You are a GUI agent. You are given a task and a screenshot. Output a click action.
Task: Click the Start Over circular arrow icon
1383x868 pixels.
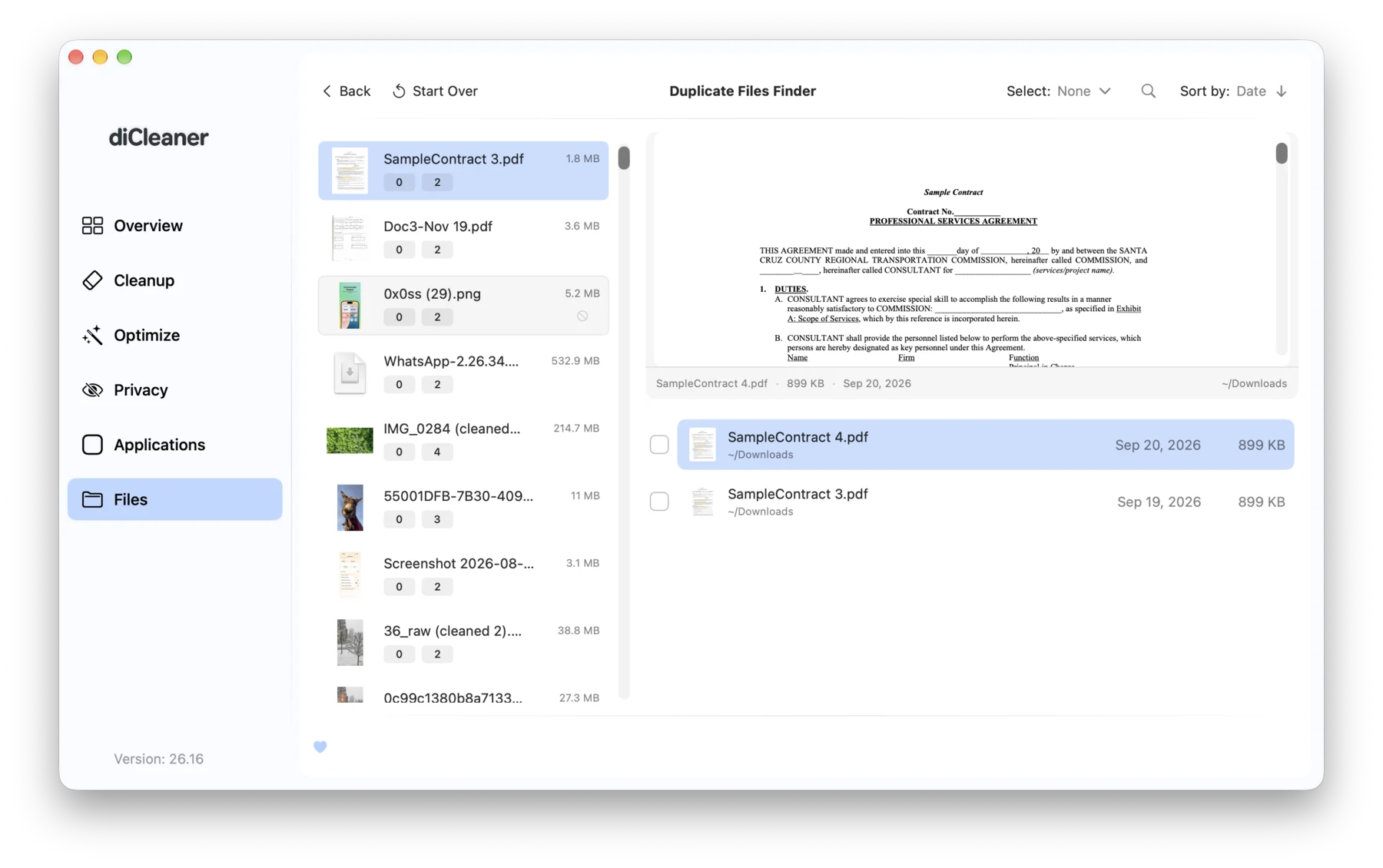pos(399,91)
